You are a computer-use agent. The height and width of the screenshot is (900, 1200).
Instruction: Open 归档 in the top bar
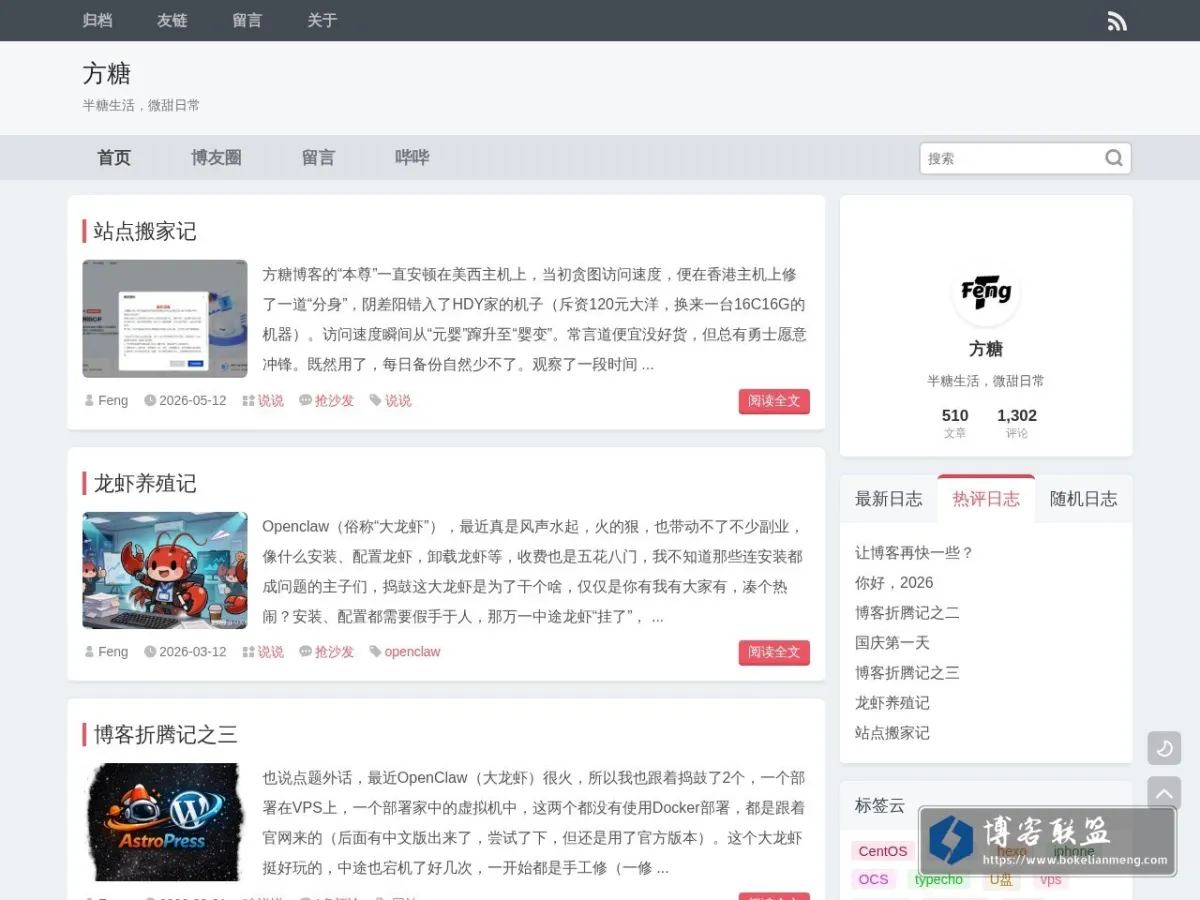(97, 20)
